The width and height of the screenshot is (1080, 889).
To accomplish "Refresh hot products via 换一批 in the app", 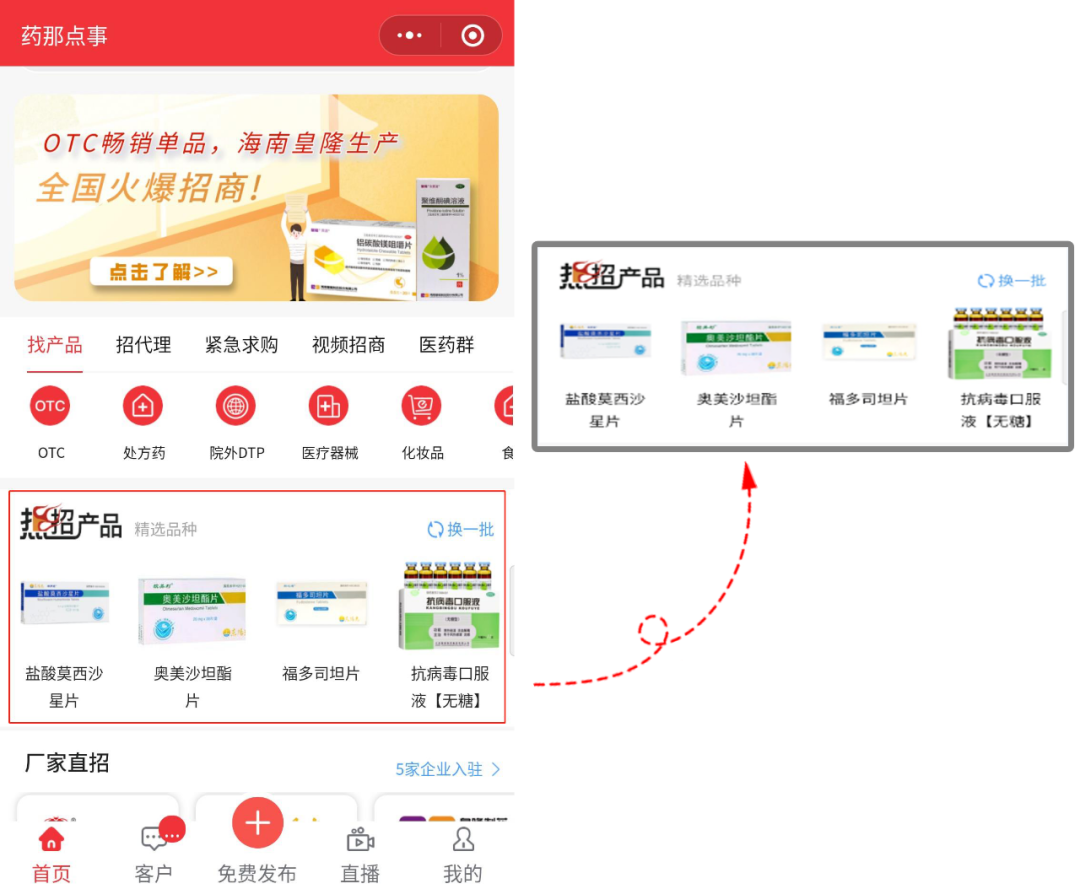I will tap(461, 529).
